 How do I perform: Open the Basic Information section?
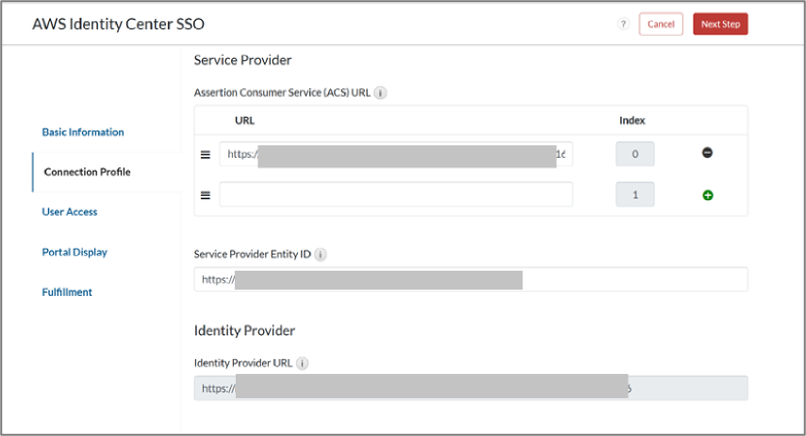click(83, 132)
